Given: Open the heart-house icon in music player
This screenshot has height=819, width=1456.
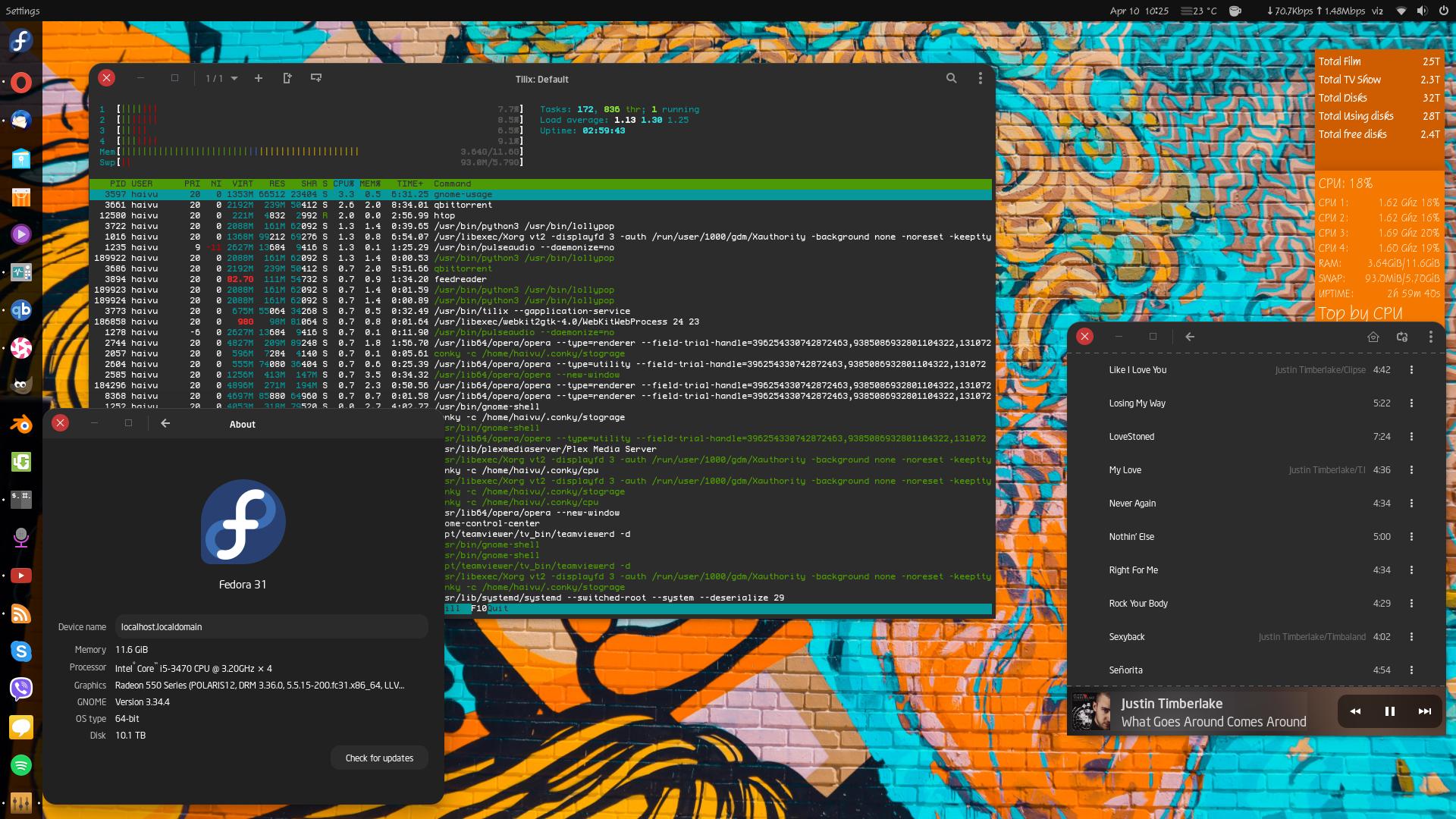Looking at the screenshot, I should click(1373, 337).
